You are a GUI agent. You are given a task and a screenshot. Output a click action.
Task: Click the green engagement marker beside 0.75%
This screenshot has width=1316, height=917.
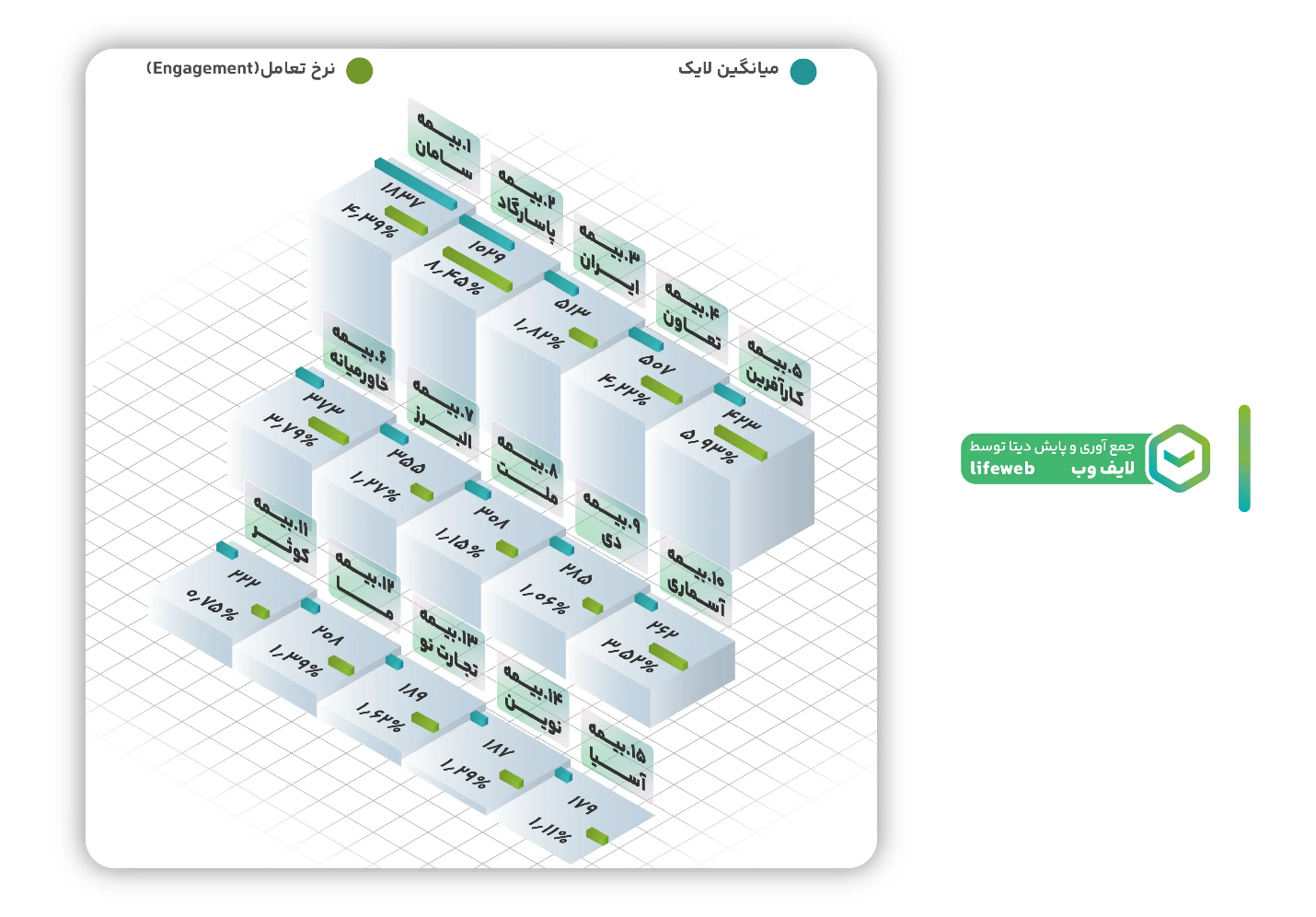(x=260, y=611)
